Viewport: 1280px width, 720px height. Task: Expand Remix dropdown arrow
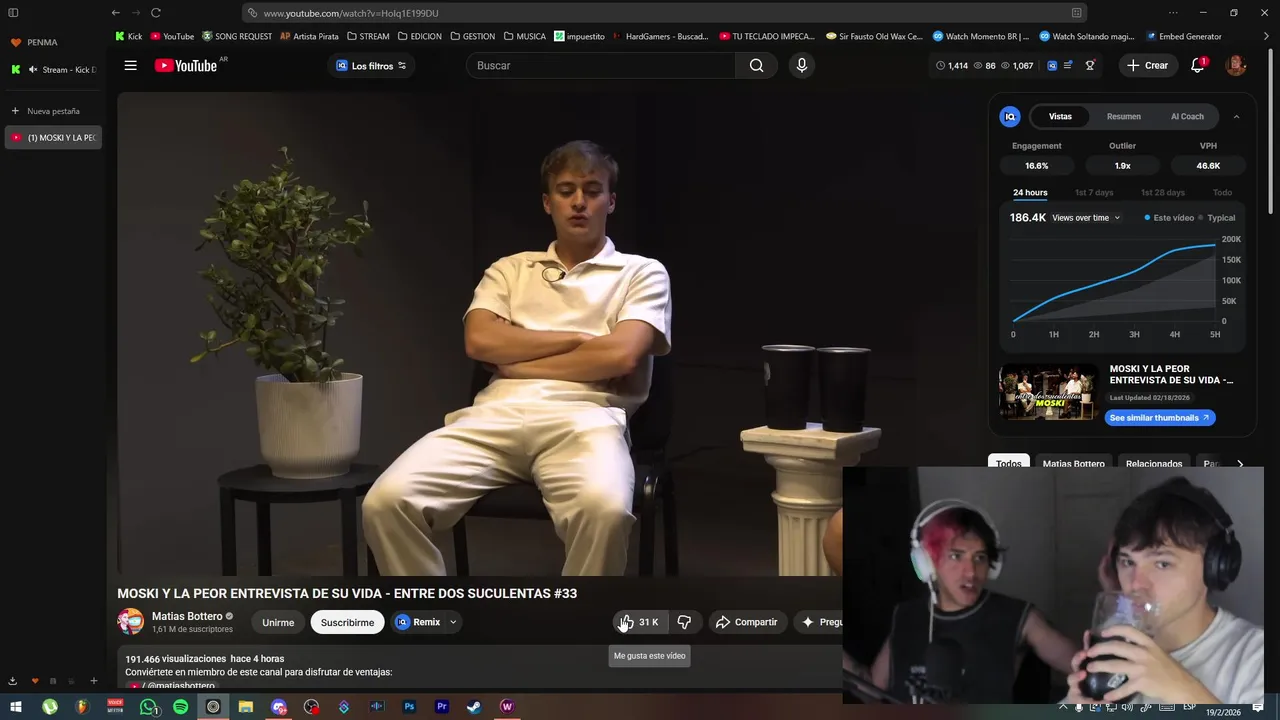[x=453, y=622]
